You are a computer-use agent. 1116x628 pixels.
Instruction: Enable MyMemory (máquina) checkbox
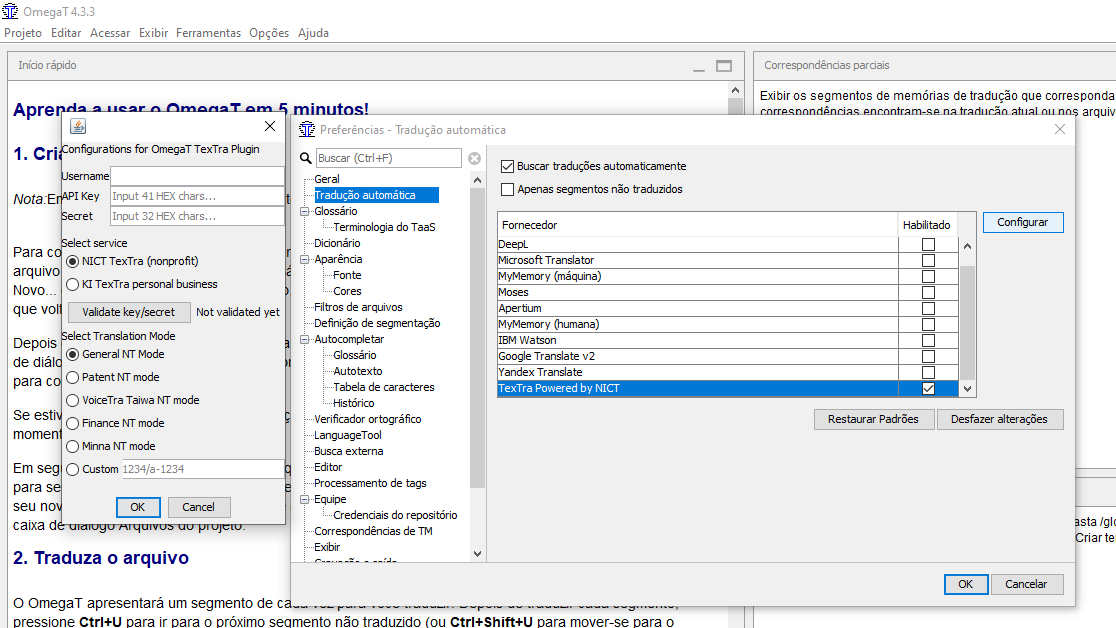928,276
